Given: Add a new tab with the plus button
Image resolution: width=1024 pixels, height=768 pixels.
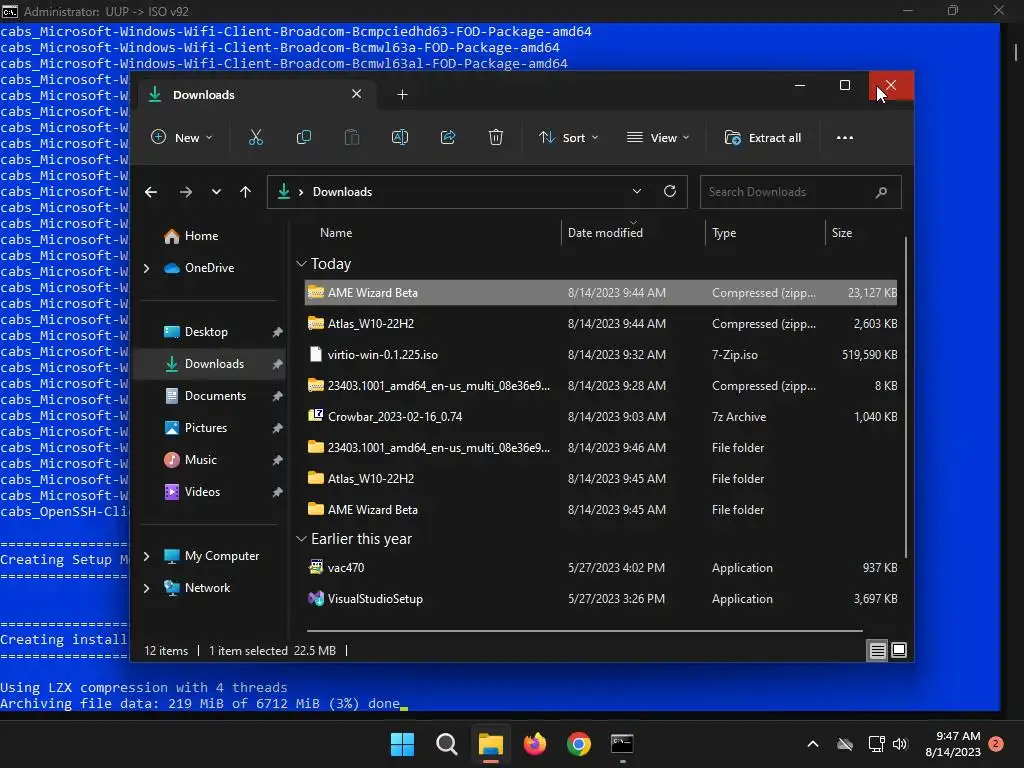Looking at the screenshot, I should tap(402, 95).
